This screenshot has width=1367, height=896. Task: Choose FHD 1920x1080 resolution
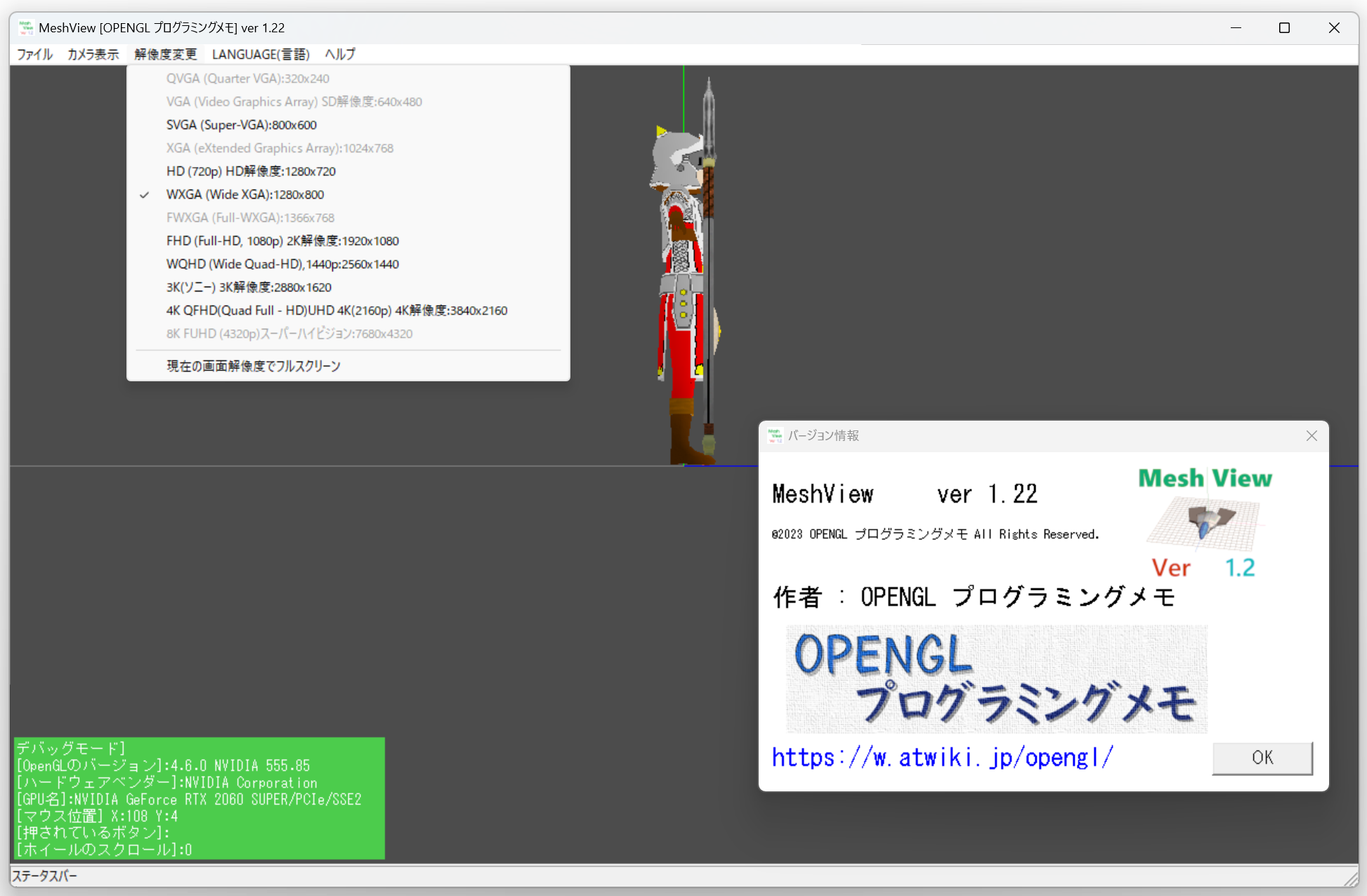pyautogui.click(x=282, y=241)
